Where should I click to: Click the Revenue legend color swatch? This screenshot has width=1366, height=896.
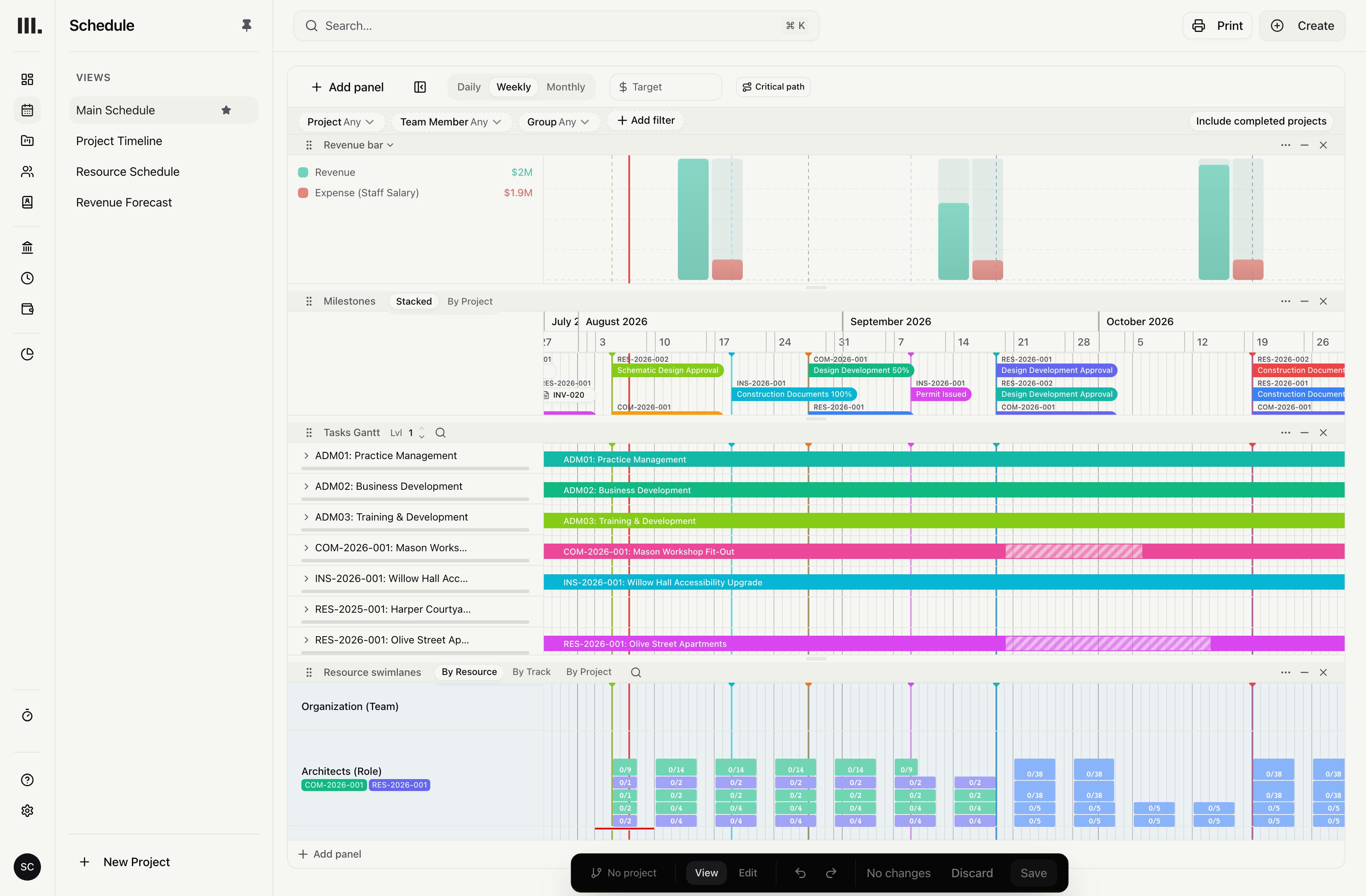[303, 172]
